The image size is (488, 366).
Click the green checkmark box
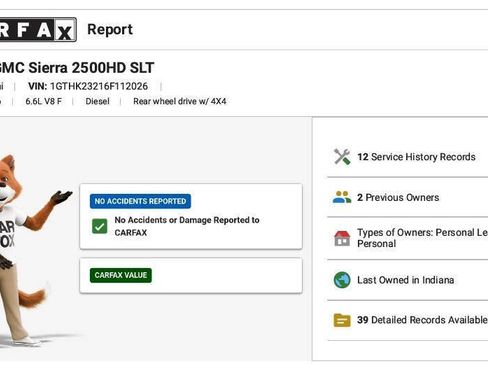pyautogui.click(x=99, y=226)
